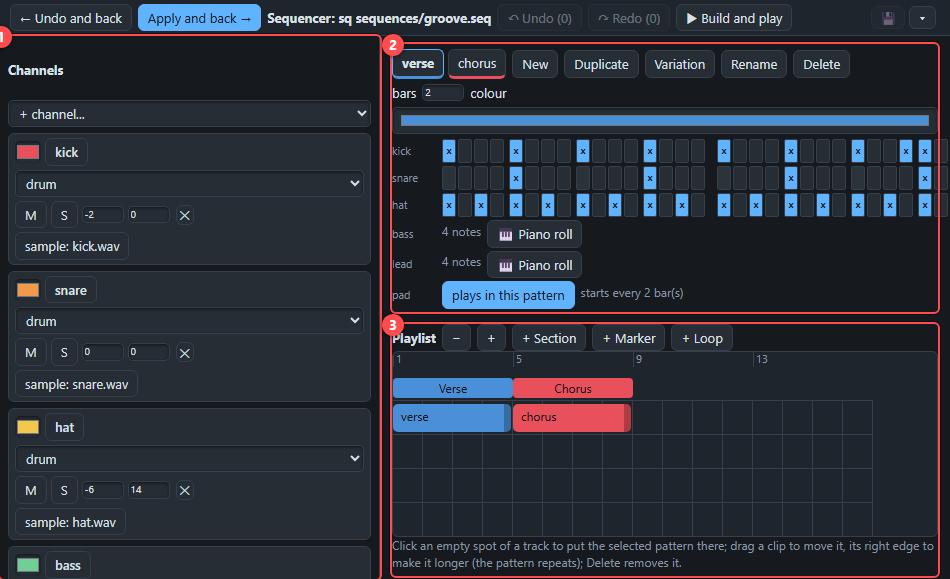The width and height of the screenshot is (950, 579).
Task: Remove the snare channel with its X icon
Action: click(185, 353)
